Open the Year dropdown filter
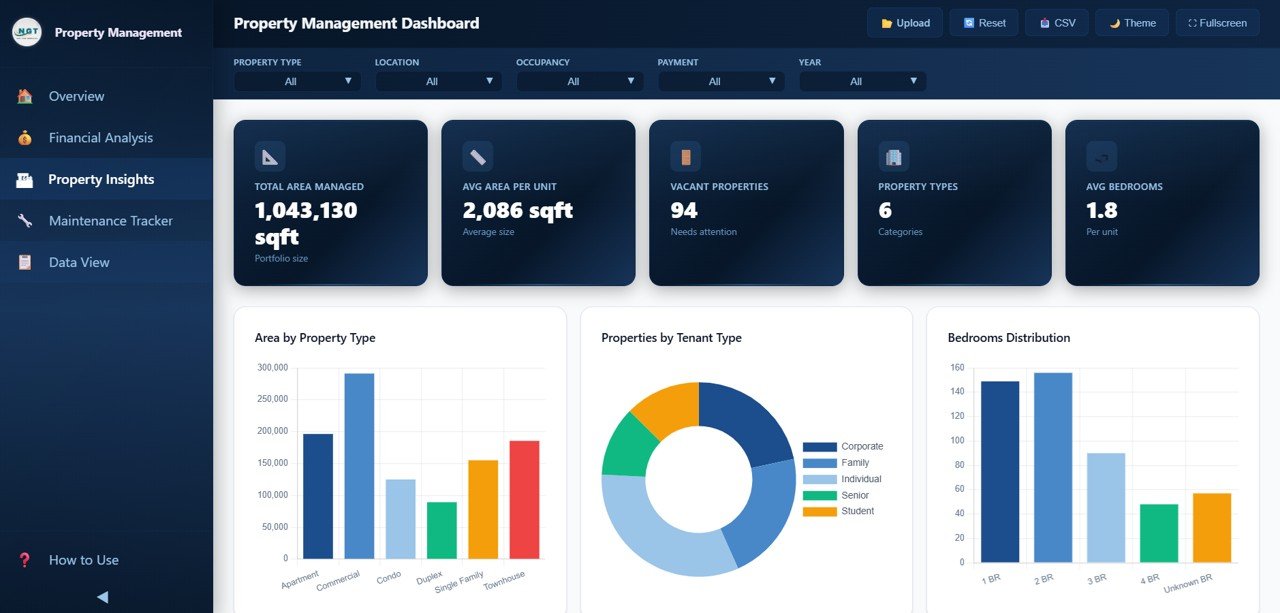 click(862, 81)
